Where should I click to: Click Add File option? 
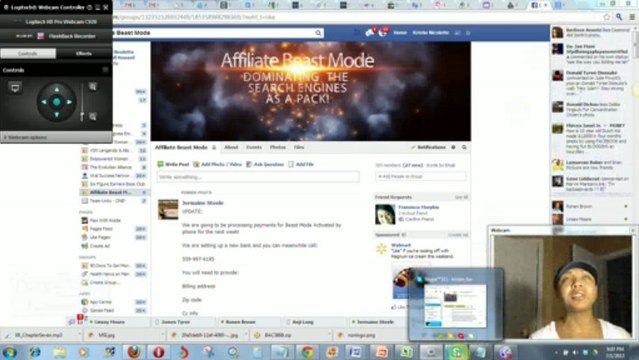coord(301,164)
